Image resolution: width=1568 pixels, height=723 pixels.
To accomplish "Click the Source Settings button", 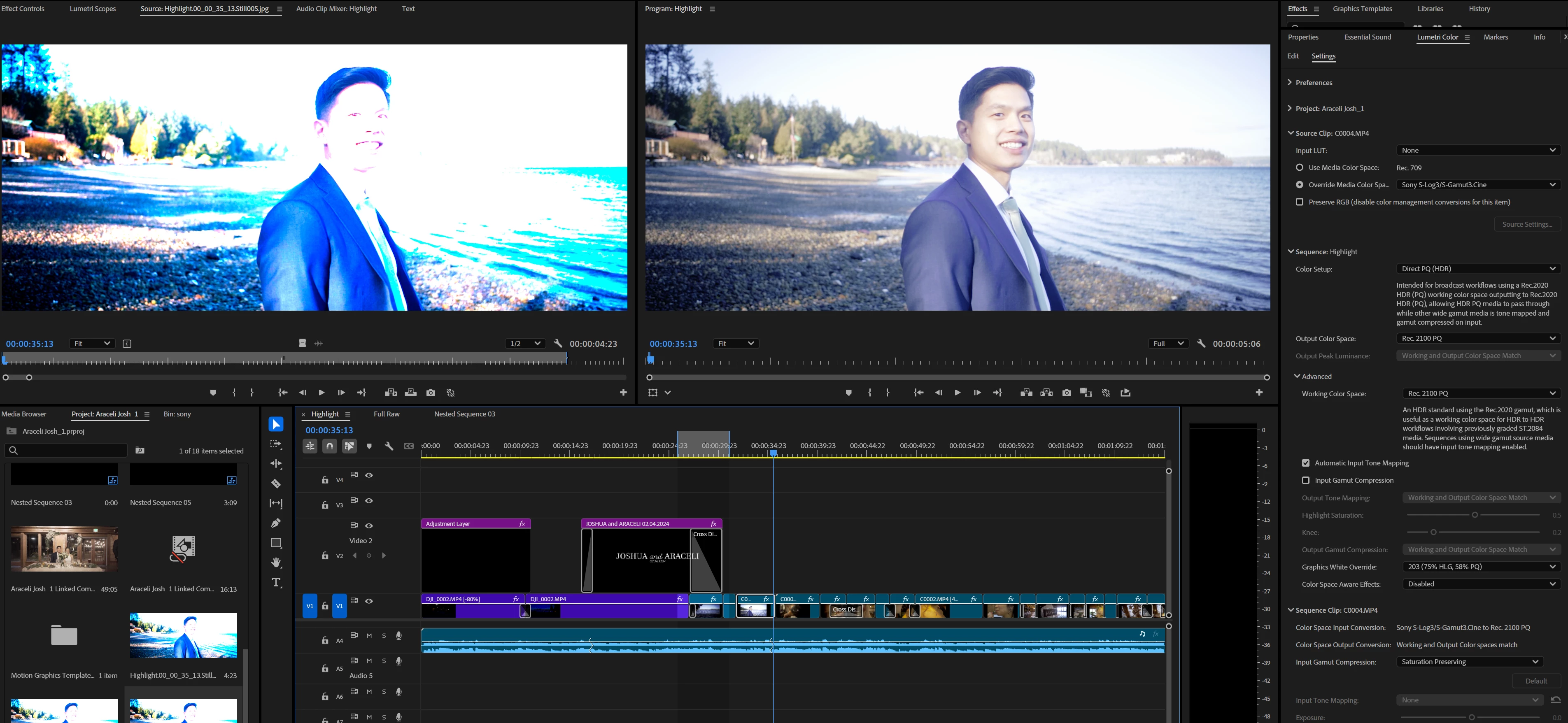I will [x=1526, y=224].
